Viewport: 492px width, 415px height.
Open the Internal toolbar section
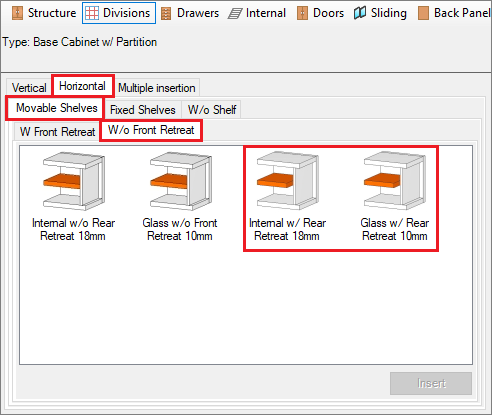point(257,13)
